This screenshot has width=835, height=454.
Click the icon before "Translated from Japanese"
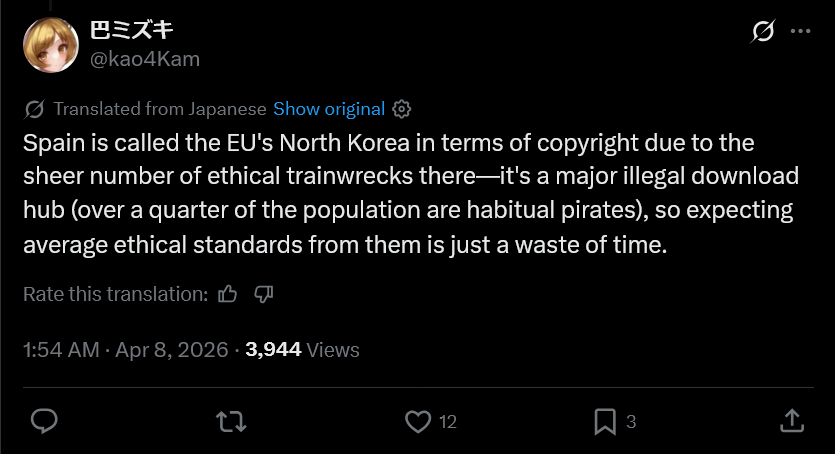pos(33,109)
